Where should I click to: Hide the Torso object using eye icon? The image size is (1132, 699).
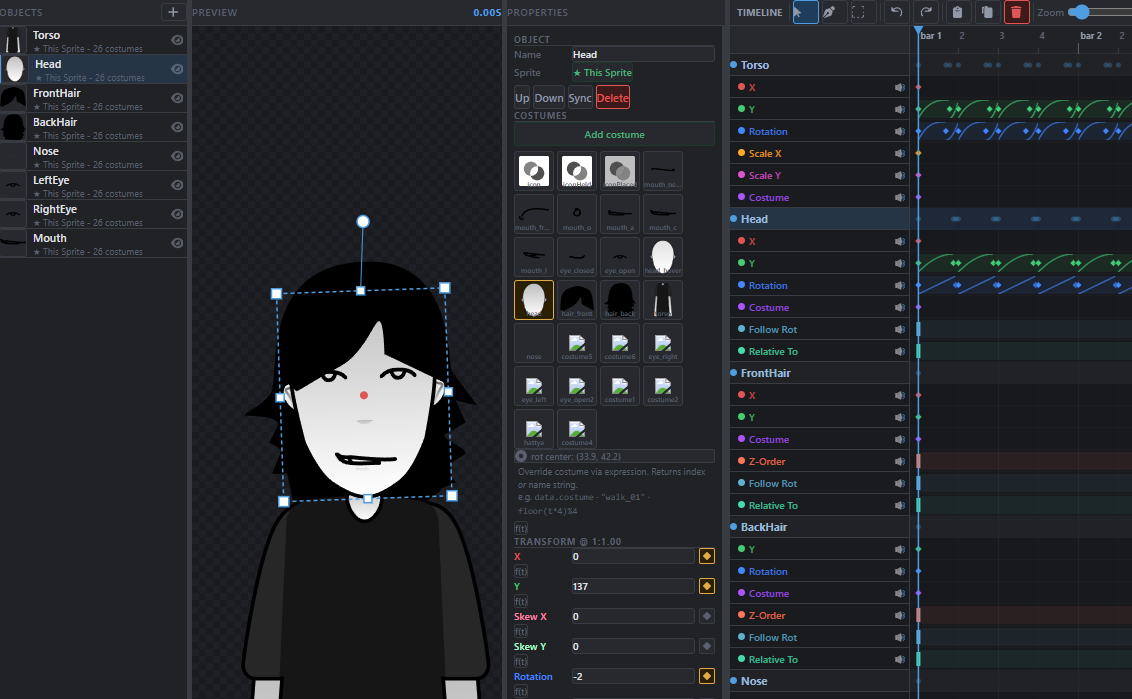click(177, 40)
